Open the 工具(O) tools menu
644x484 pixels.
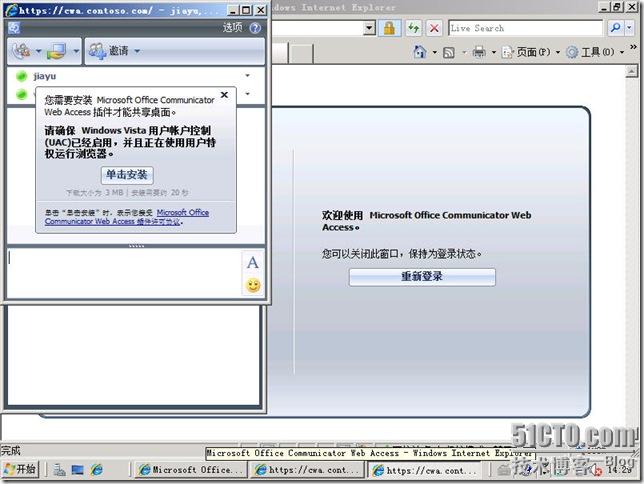click(595, 52)
